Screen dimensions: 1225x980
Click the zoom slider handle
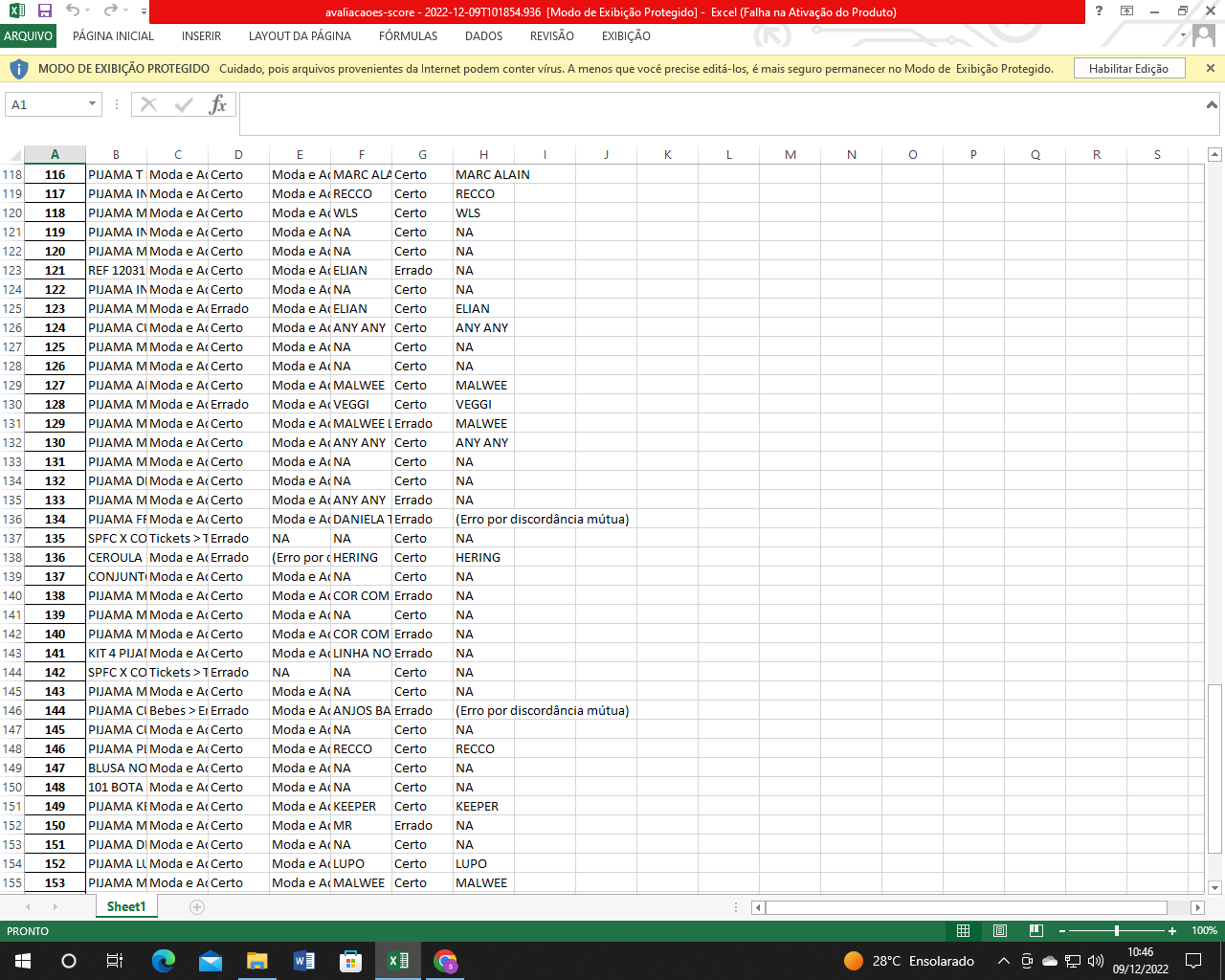pos(1117,930)
